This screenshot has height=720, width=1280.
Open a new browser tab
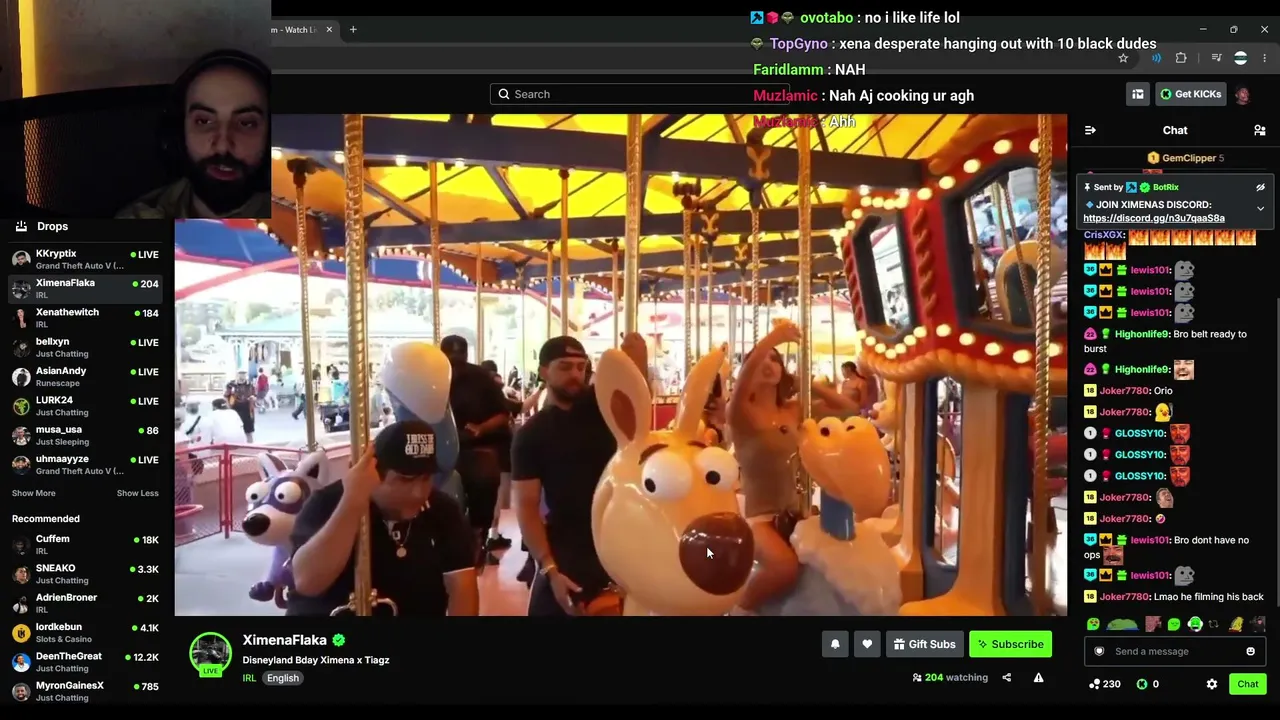(353, 30)
